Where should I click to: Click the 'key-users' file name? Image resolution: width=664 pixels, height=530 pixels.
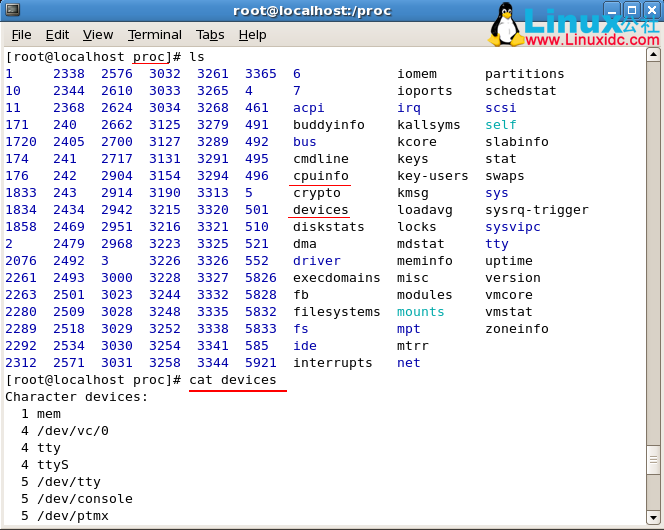click(x=433, y=176)
